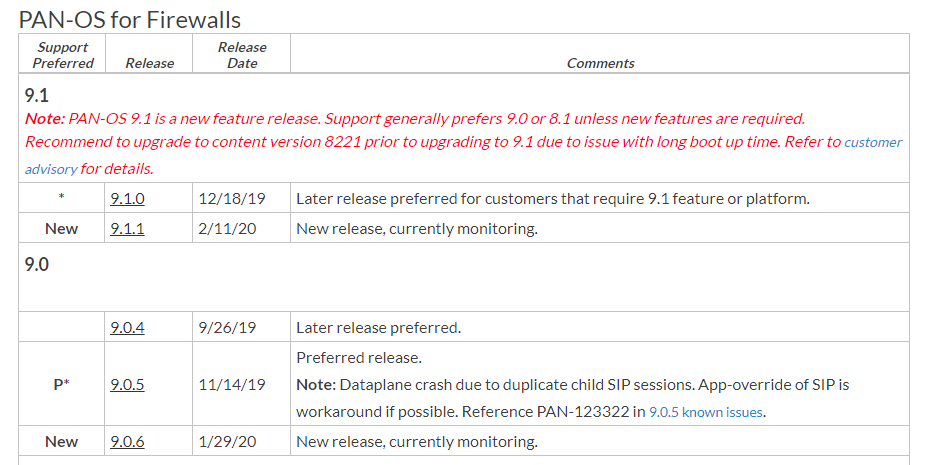Follow the 9.0.5 release link
Viewport: 925px width, 465px height.
(x=127, y=384)
